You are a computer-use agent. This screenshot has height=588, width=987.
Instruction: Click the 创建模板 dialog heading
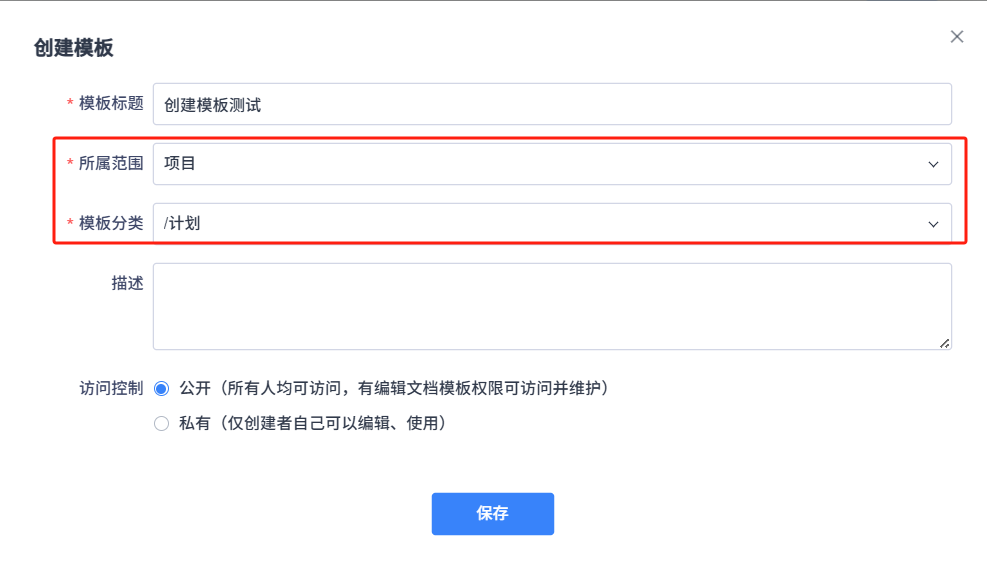tap(73, 48)
